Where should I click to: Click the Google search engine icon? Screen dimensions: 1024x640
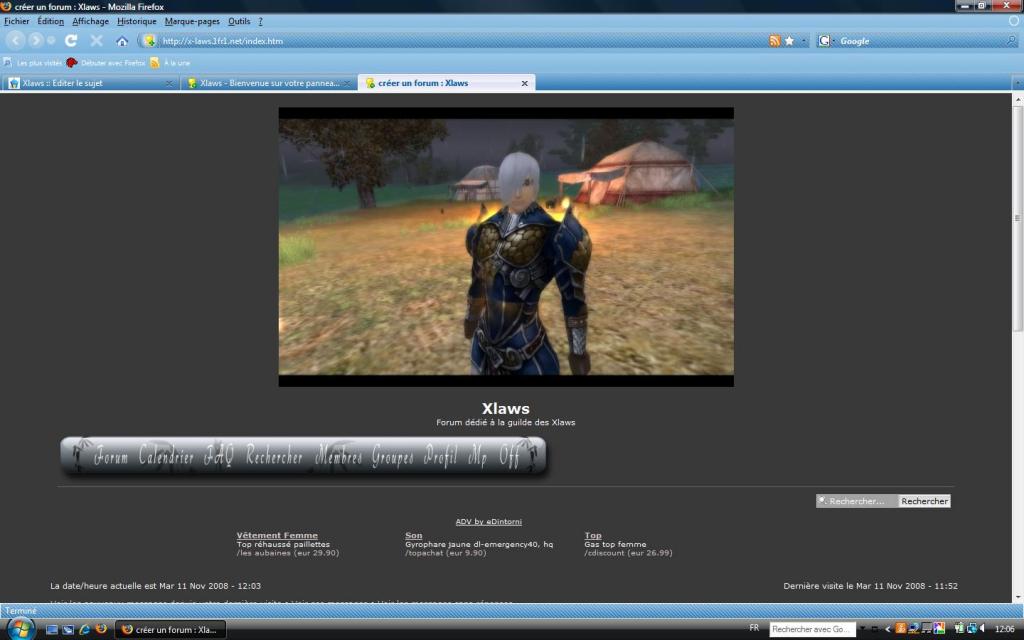pos(824,40)
